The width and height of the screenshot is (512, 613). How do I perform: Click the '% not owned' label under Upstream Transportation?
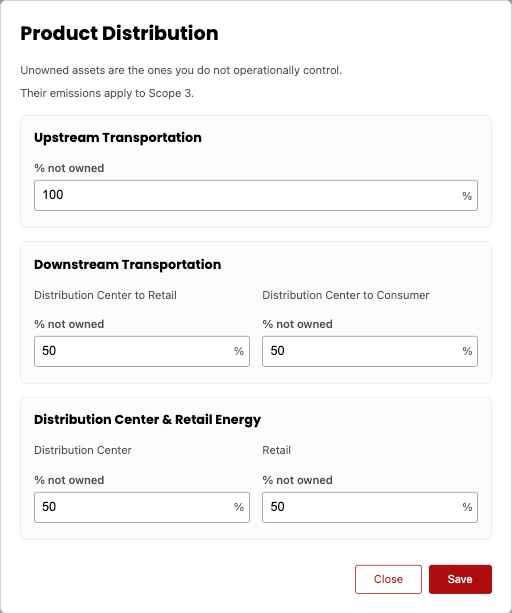[x=69, y=168]
